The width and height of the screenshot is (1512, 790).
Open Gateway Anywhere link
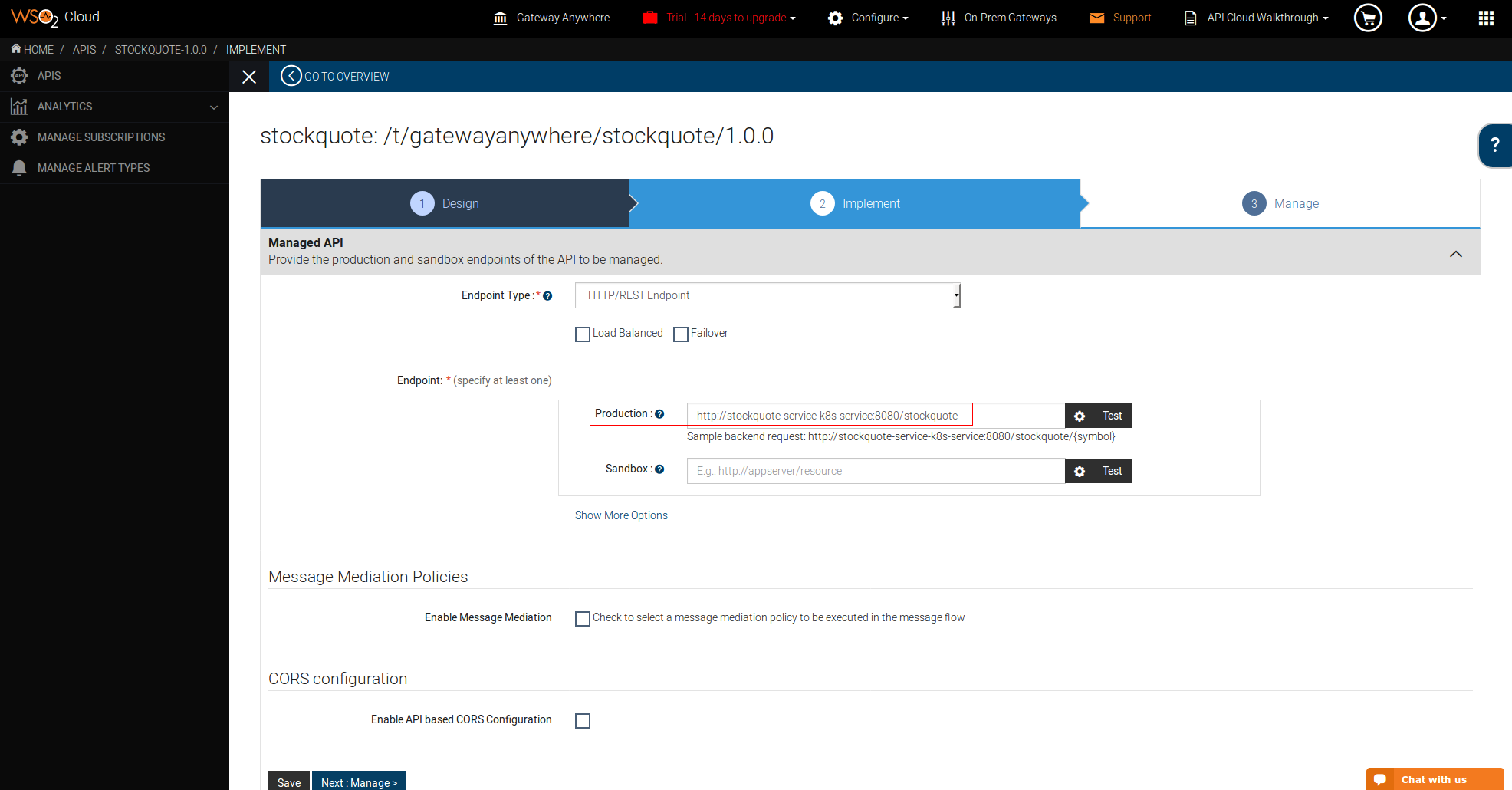[563, 18]
